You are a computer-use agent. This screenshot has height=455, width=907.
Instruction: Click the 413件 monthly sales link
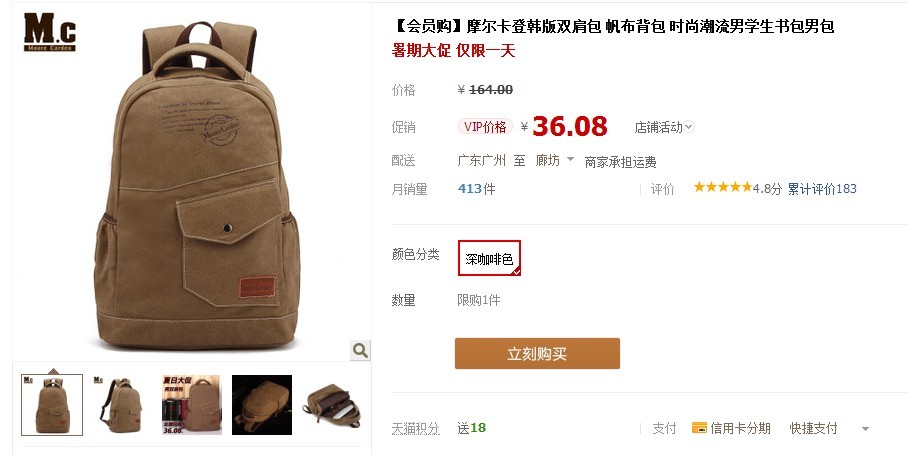click(x=477, y=188)
